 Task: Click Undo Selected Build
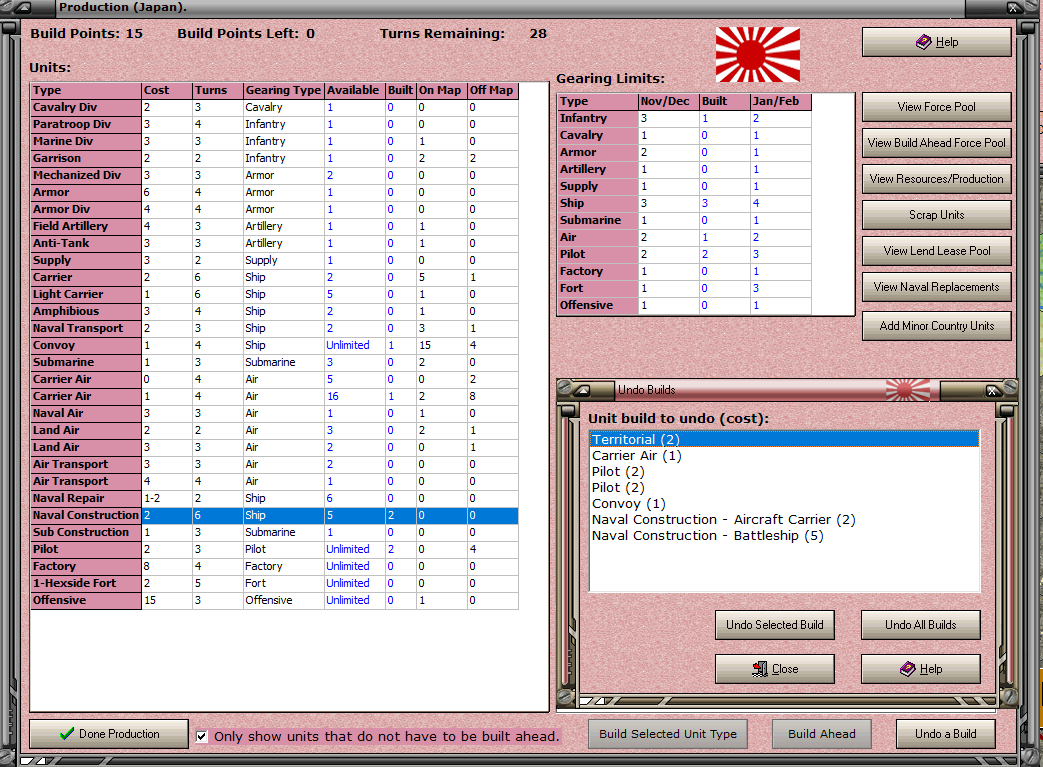pyautogui.click(x=775, y=625)
